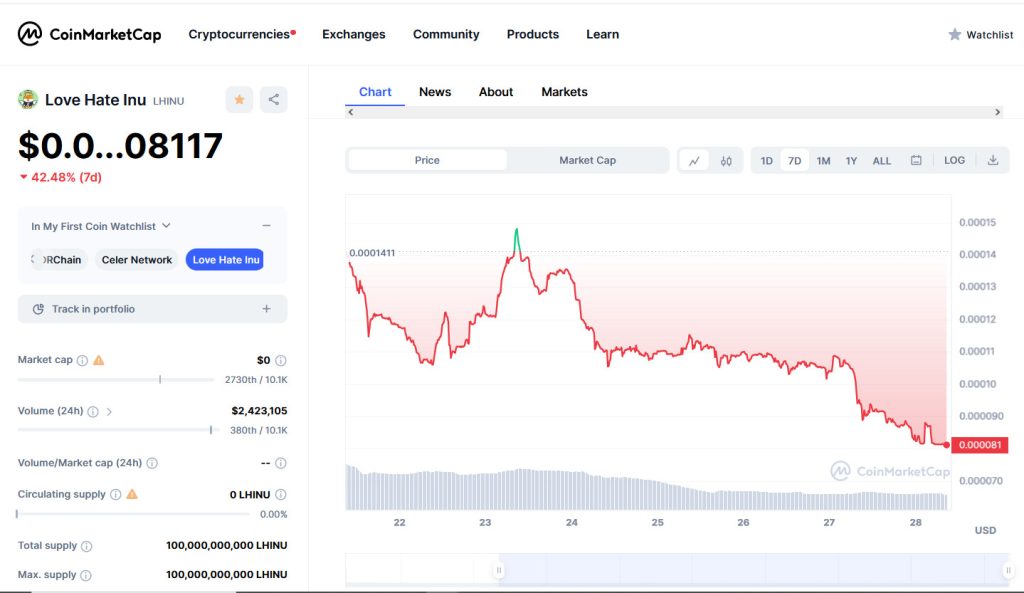Open Learn menu
The width and height of the screenshot is (1024, 593).
(602, 34)
